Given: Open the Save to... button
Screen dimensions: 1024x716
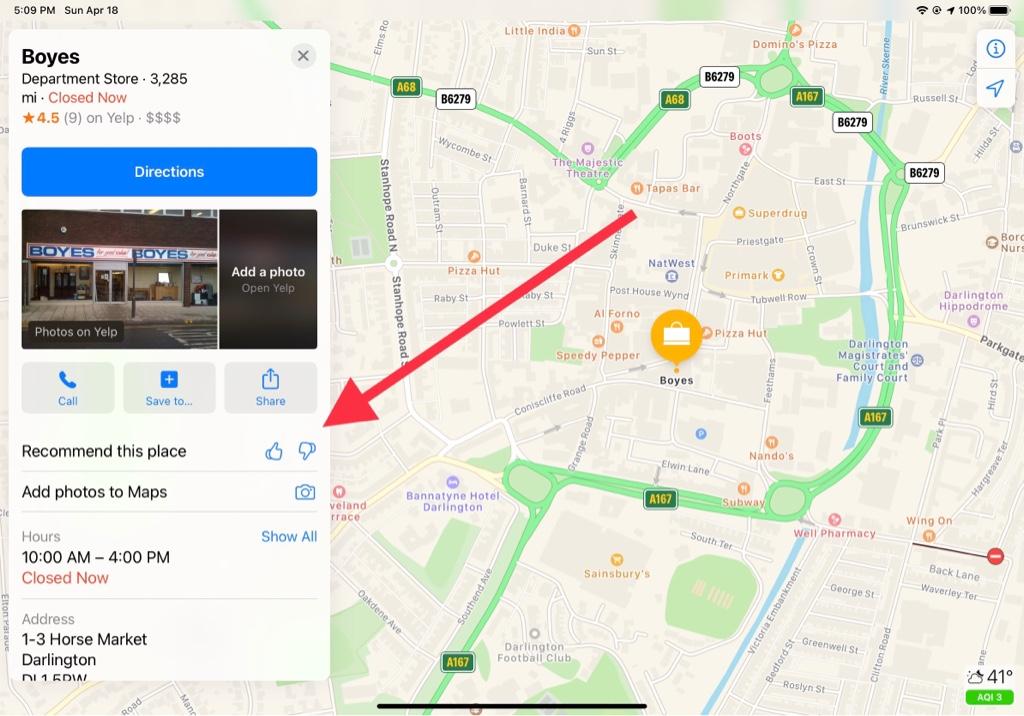Looking at the screenshot, I should click(x=169, y=387).
